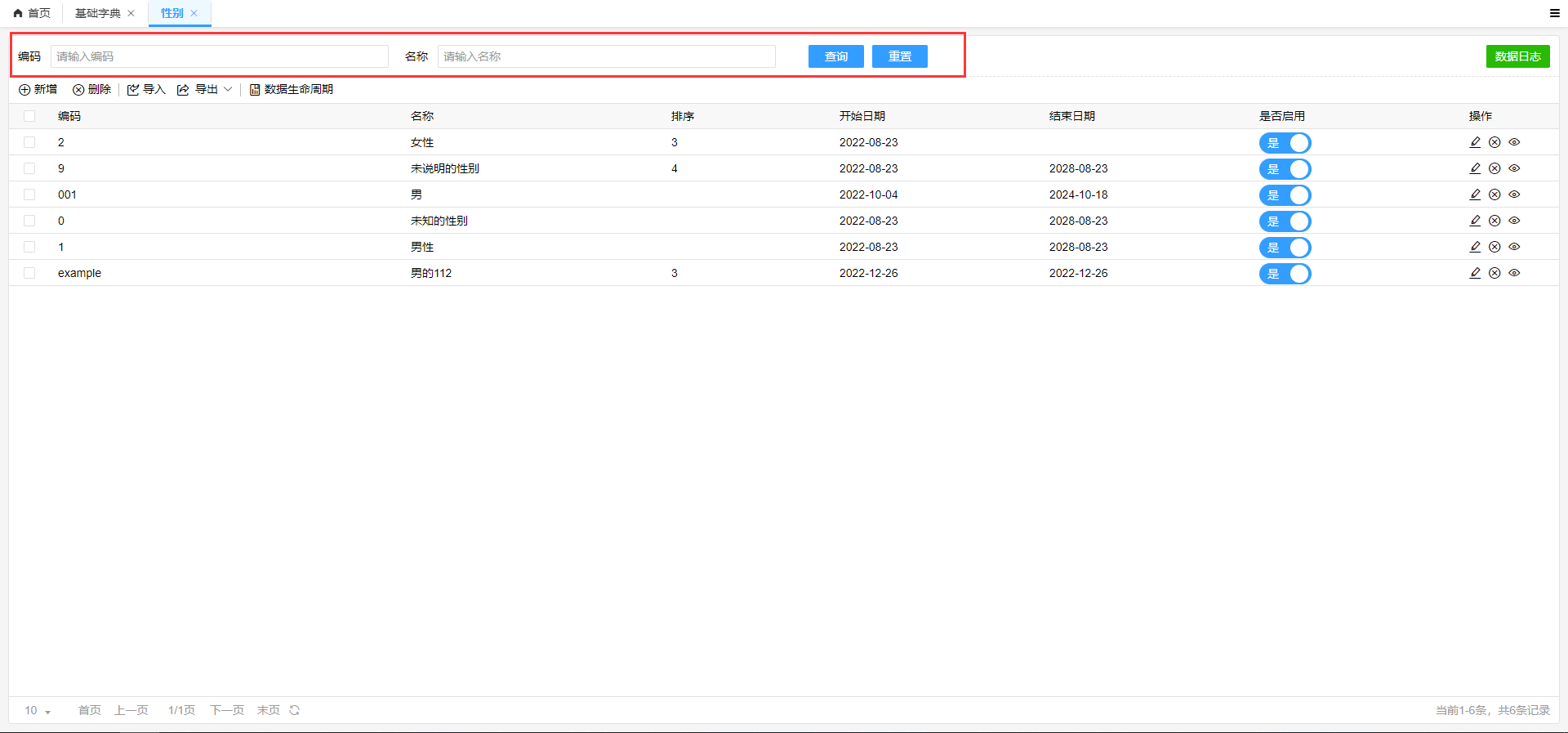Click delete icon for code 001 row
Viewport: 1568px width, 733px height.
1494,194
